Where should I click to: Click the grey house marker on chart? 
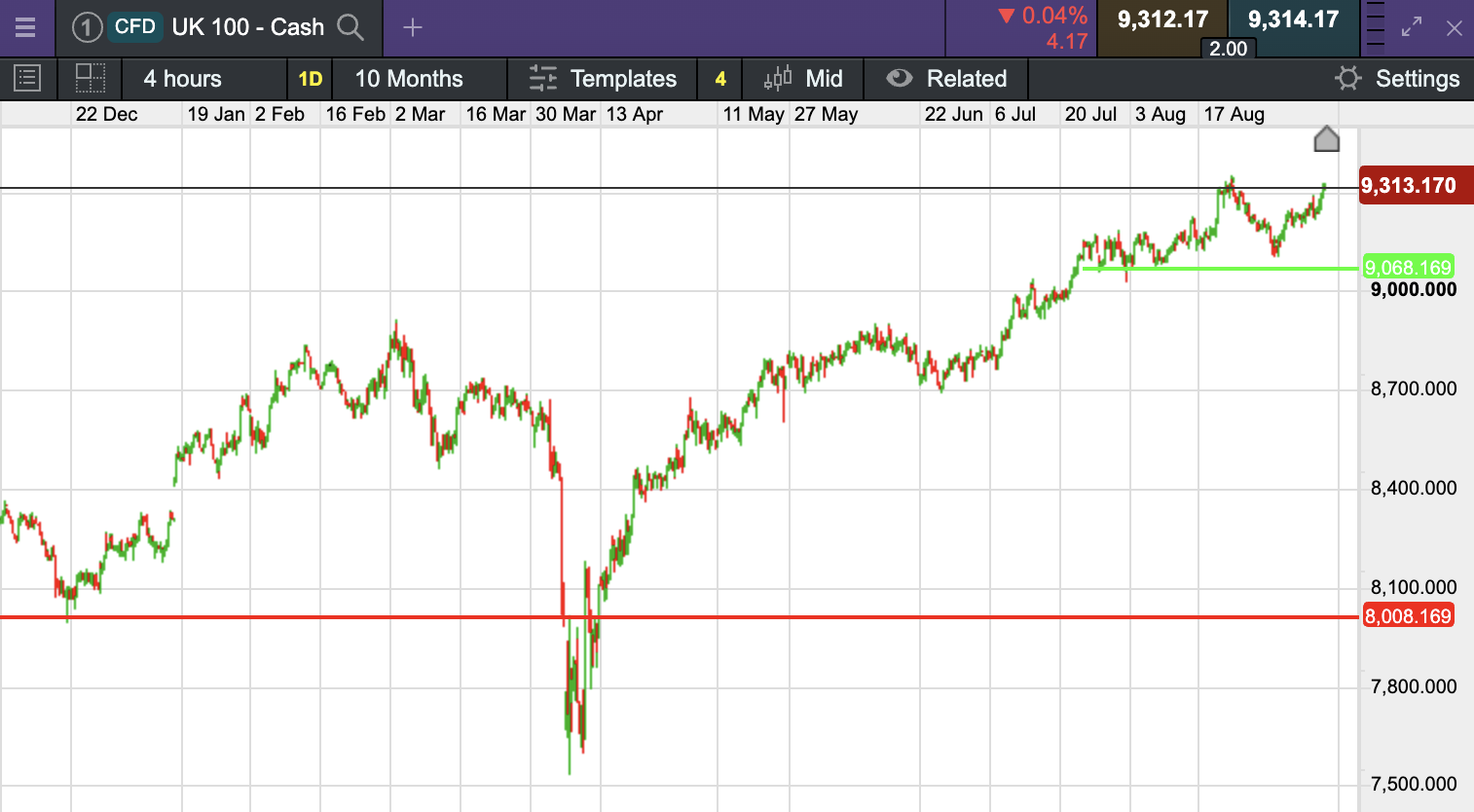click(1327, 139)
